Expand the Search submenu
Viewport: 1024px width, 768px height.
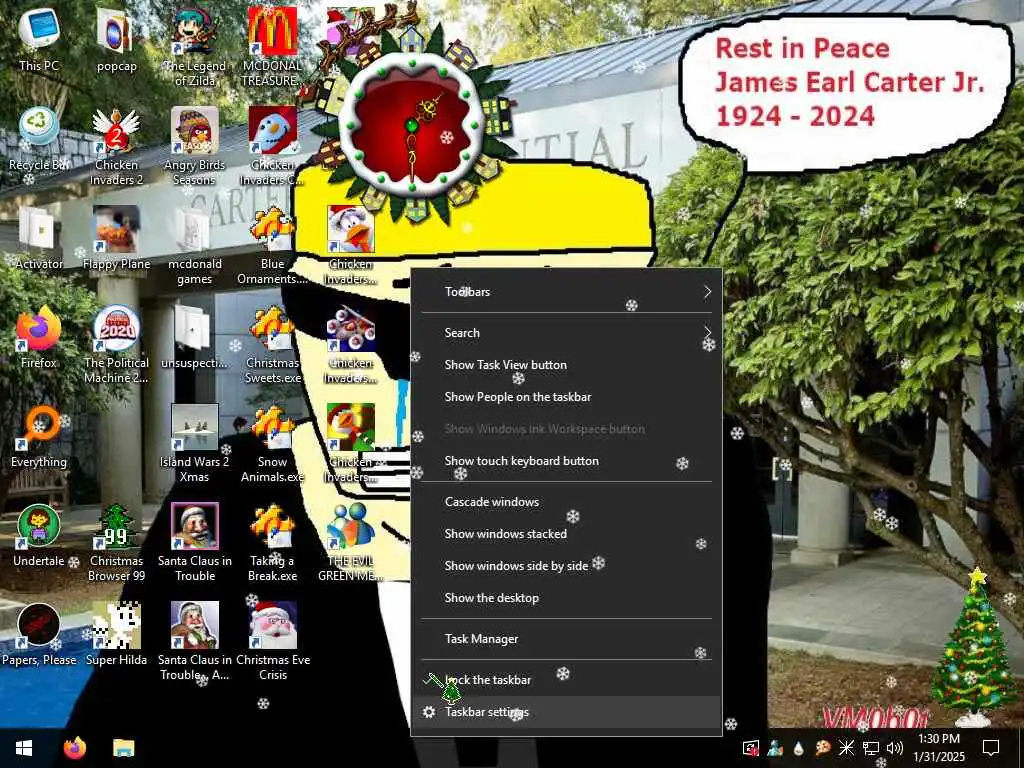click(566, 333)
